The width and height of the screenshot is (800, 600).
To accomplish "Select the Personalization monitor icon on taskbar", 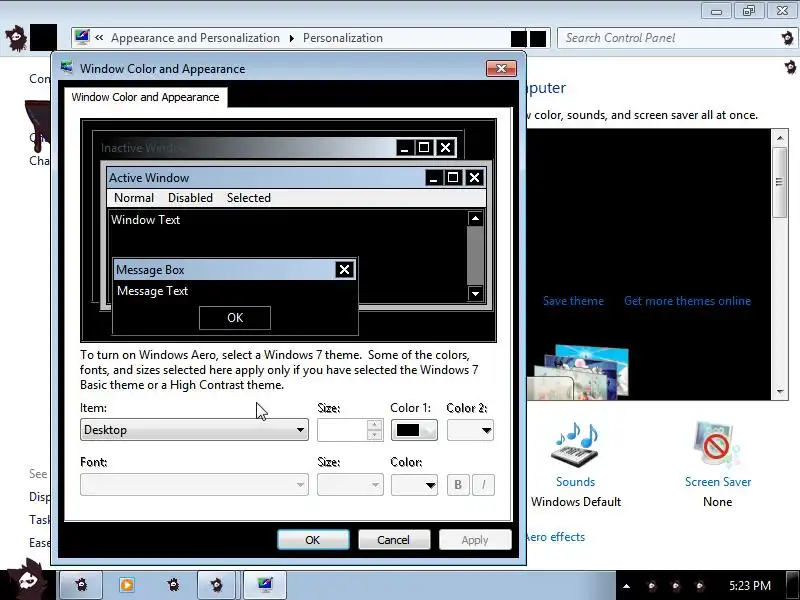I will point(265,584).
